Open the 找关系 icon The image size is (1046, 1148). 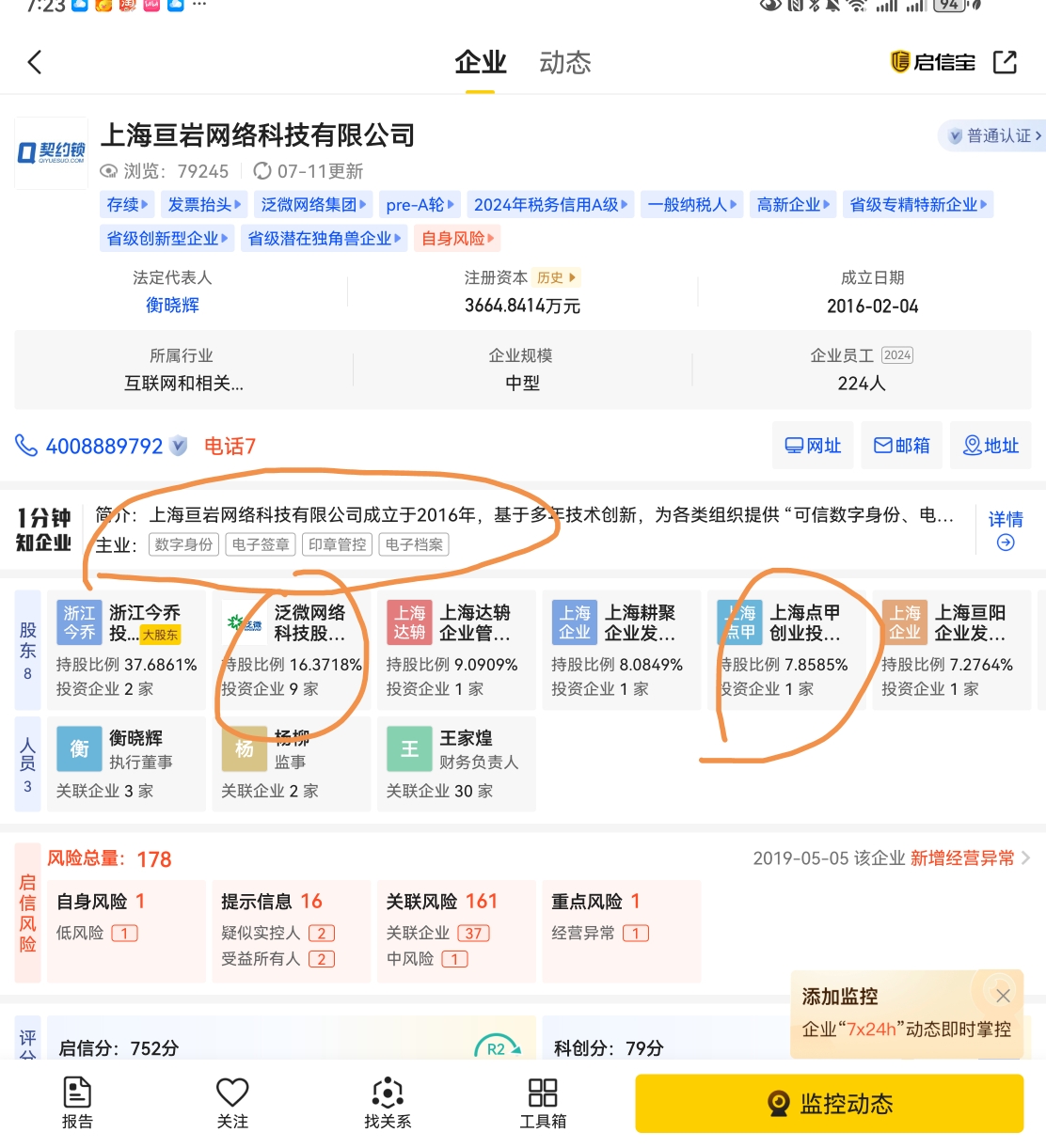388,1103
